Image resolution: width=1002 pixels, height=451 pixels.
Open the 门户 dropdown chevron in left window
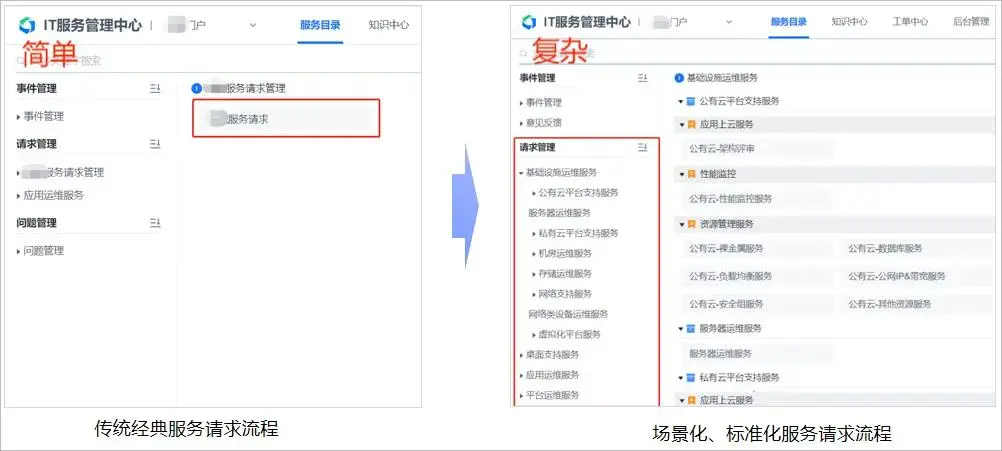coord(252,26)
